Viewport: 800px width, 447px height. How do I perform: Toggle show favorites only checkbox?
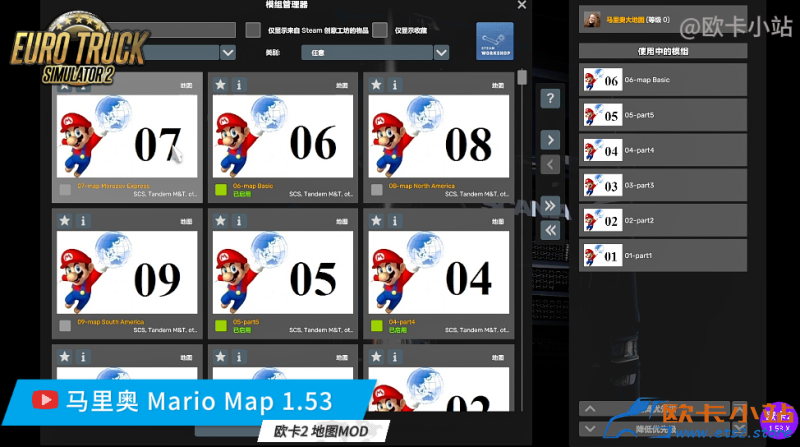pos(380,30)
